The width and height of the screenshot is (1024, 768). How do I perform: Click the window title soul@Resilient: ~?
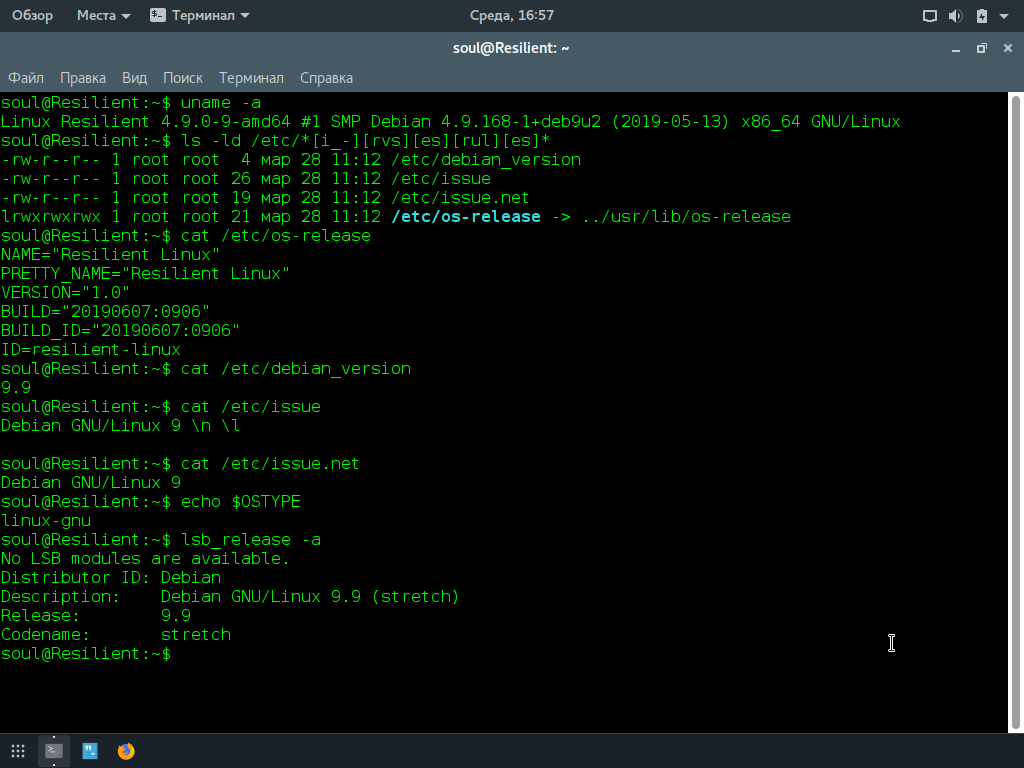point(511,48)
